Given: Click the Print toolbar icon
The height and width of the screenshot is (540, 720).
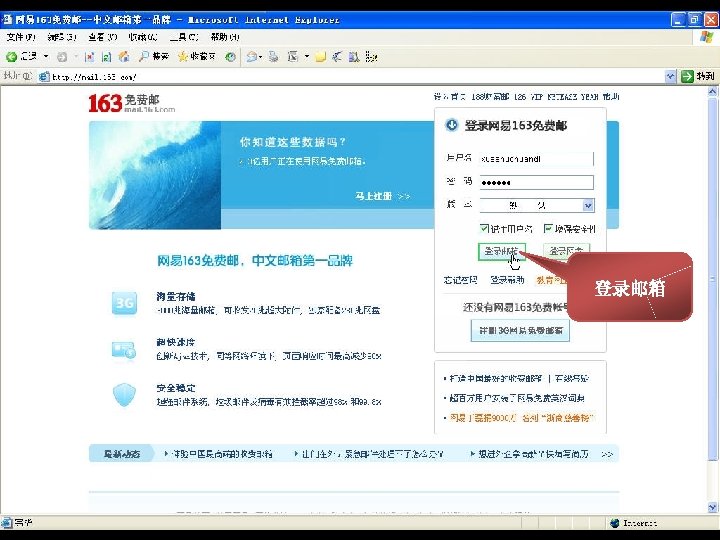Looking at the screenshot, I should click(x=273, y=56).
